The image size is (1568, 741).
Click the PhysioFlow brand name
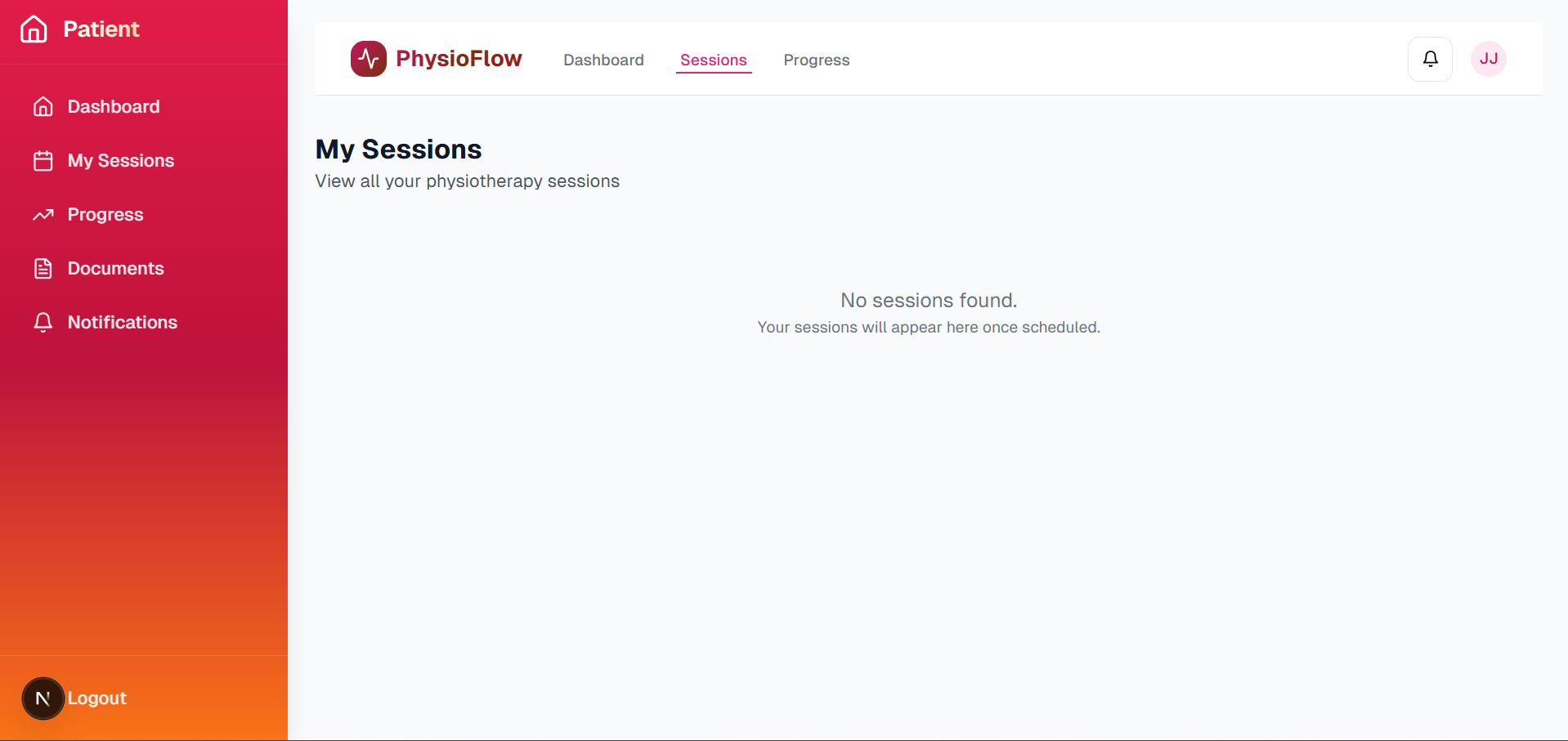pos(459,59)
